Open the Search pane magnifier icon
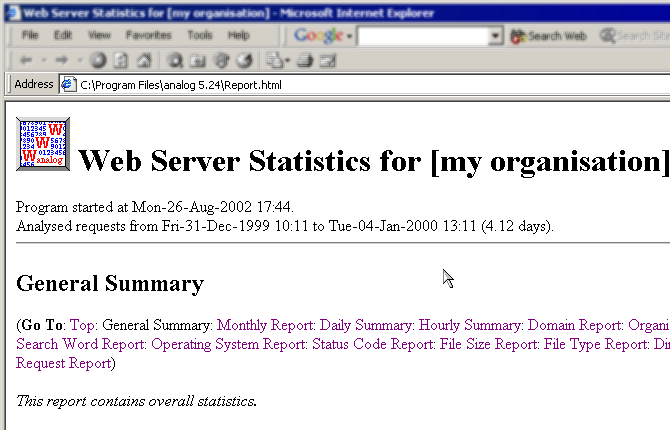Viewport: 670px width, 430px height. (x=175, y=60)
